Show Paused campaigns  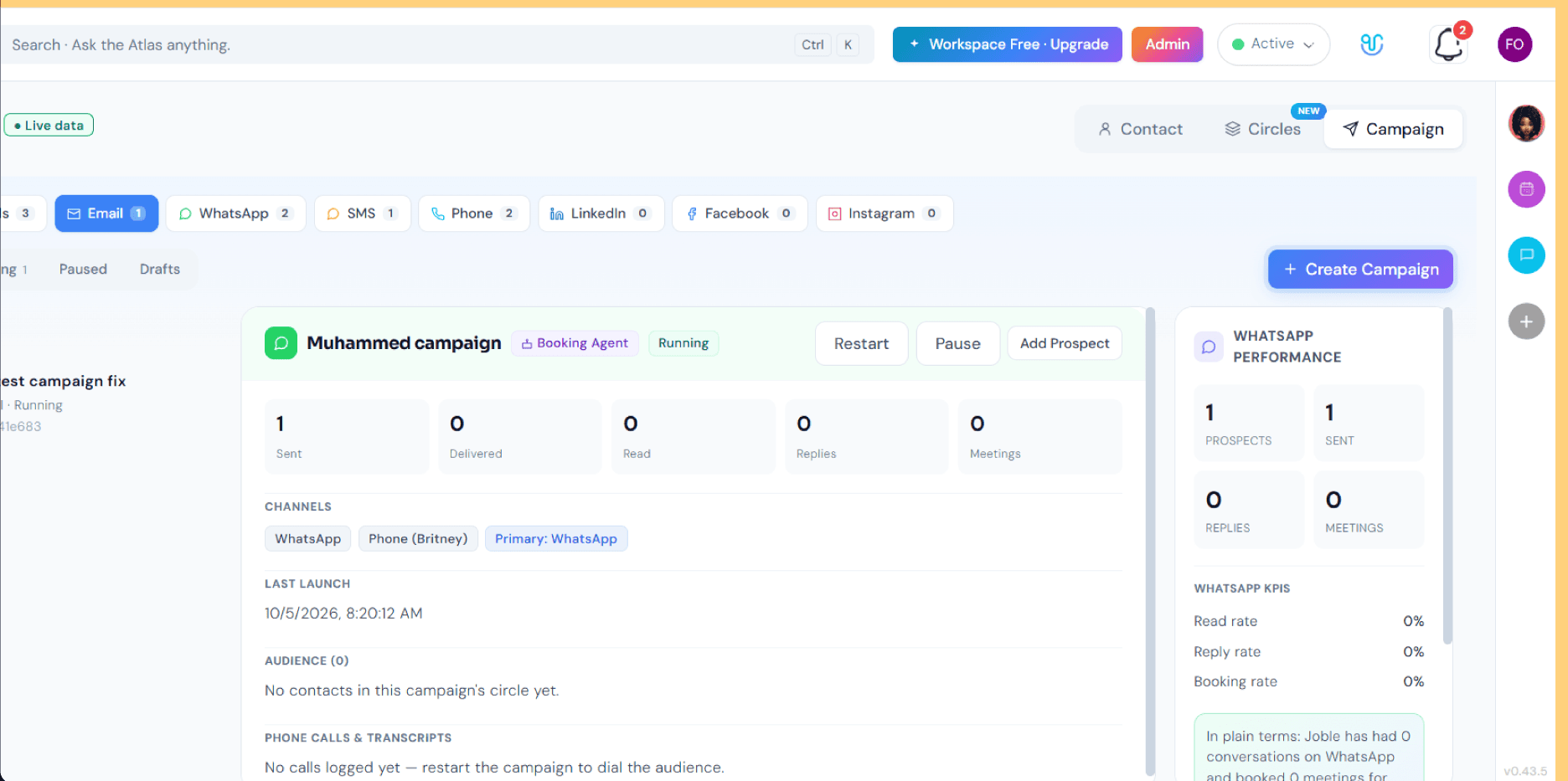tap(83, 269)
